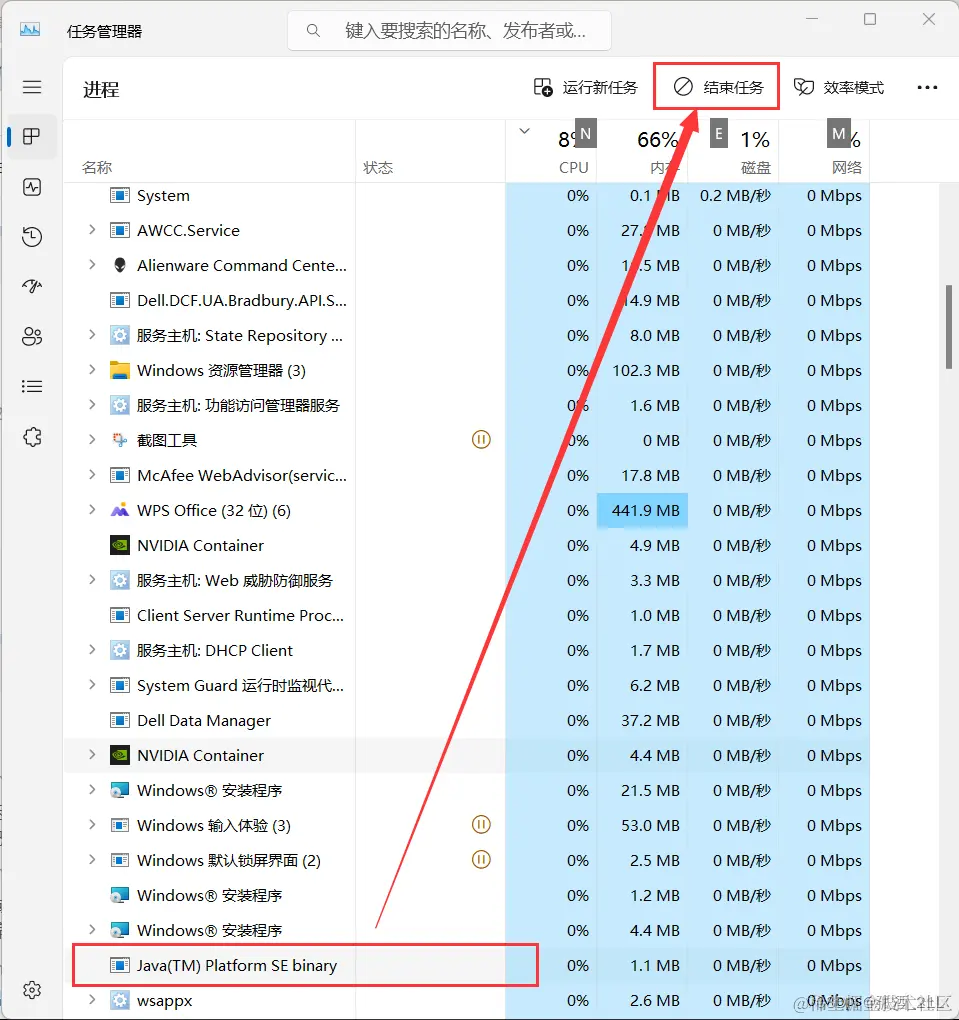The height and width of the screenshot is (1020, 959).
Task: Open Task Manager settings gear
Action: 32,990
